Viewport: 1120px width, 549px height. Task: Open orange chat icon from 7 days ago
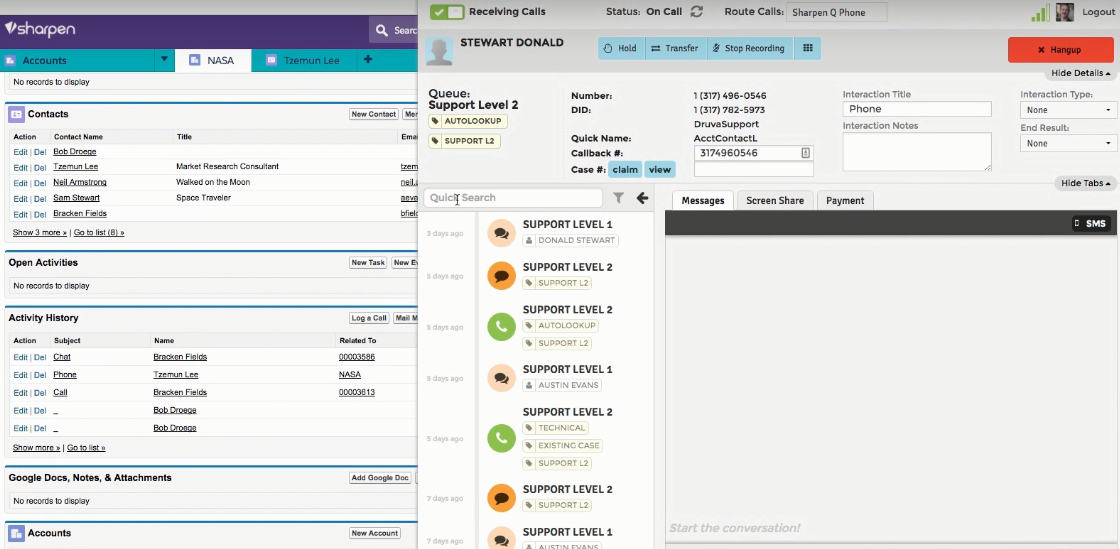[x=501, y=498]
